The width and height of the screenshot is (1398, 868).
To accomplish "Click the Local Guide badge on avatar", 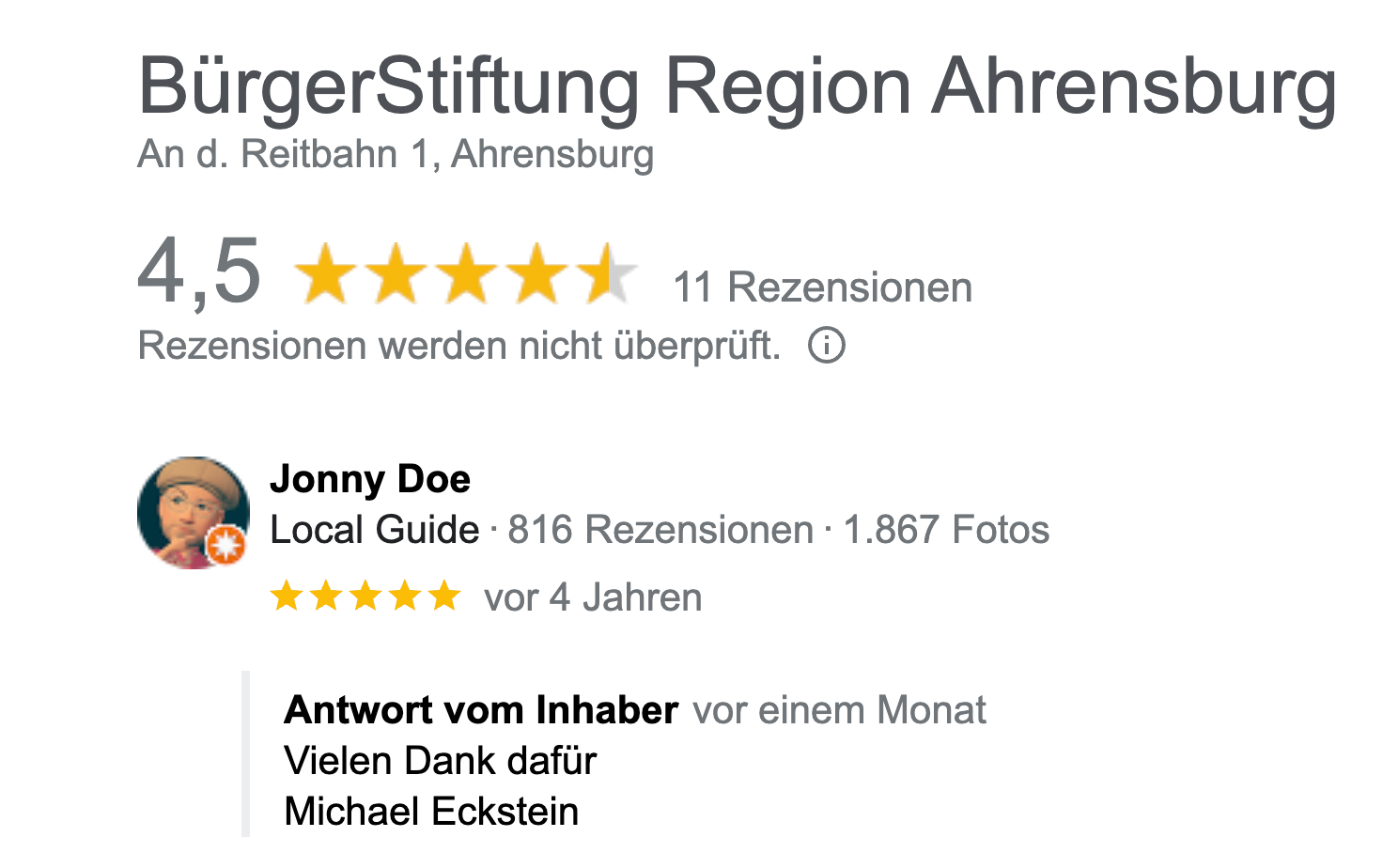I will [225, 545].
